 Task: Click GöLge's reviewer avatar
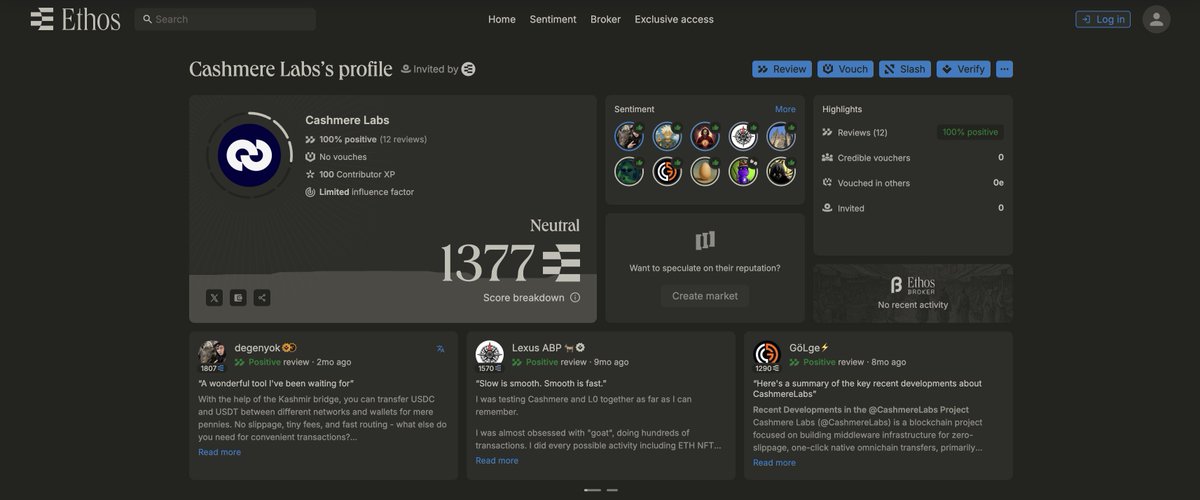(x=767, y=354)
